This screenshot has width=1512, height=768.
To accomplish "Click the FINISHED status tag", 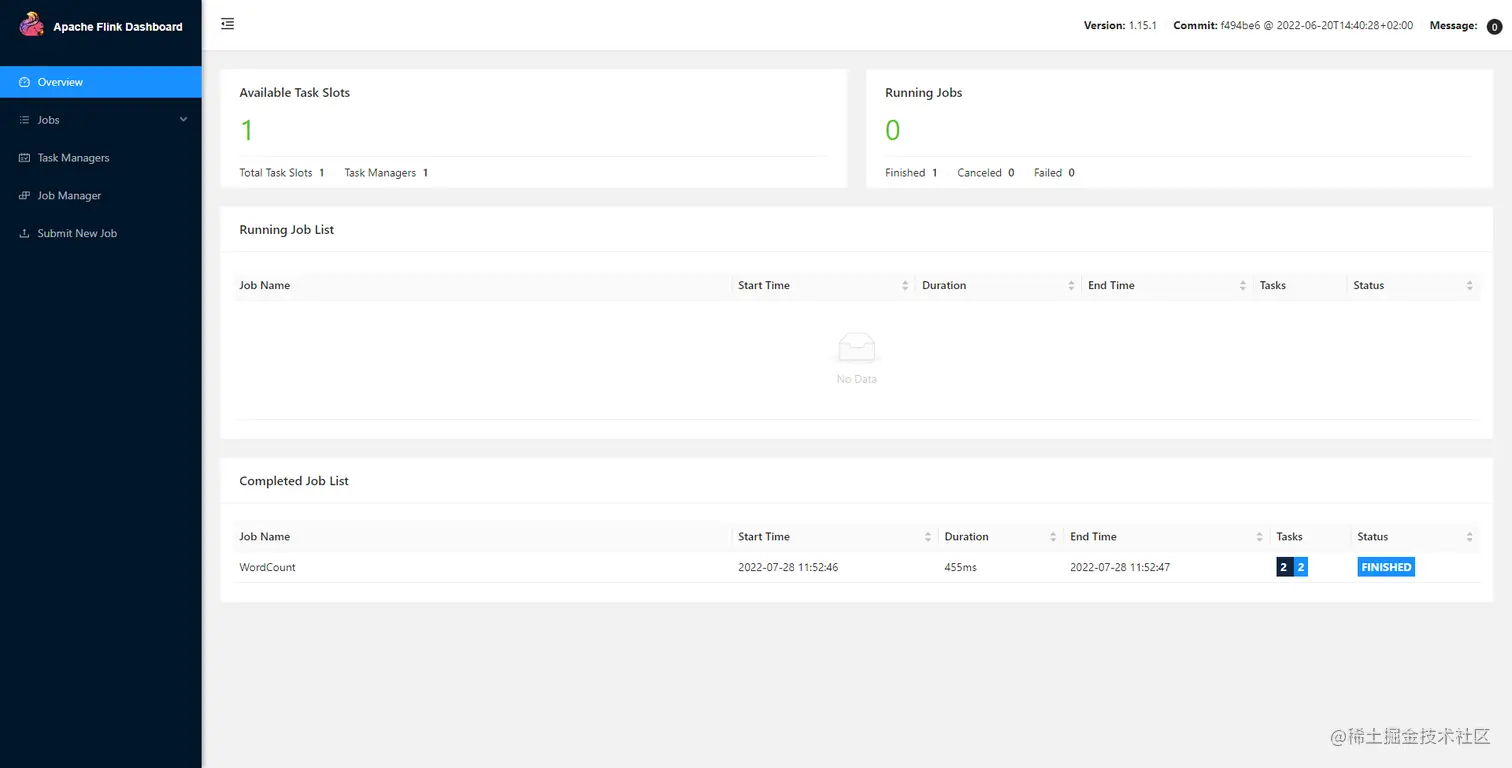I will point(1386,567).
